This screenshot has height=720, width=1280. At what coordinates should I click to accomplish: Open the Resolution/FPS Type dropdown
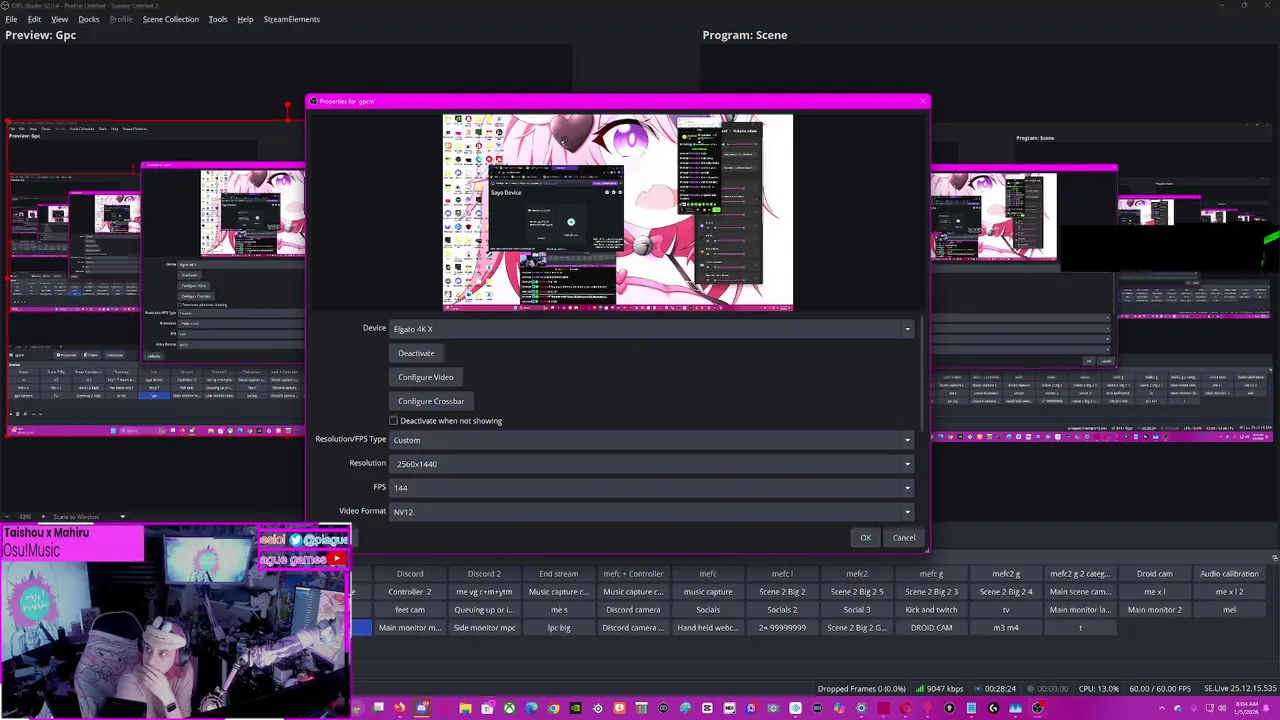coord(651,440)
